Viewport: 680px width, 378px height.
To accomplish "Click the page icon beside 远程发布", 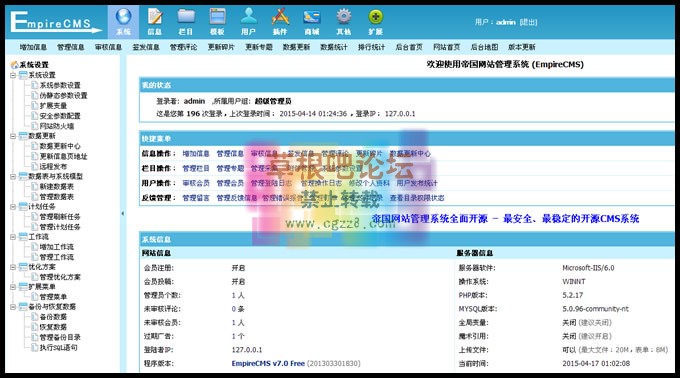I will [35, 166].
